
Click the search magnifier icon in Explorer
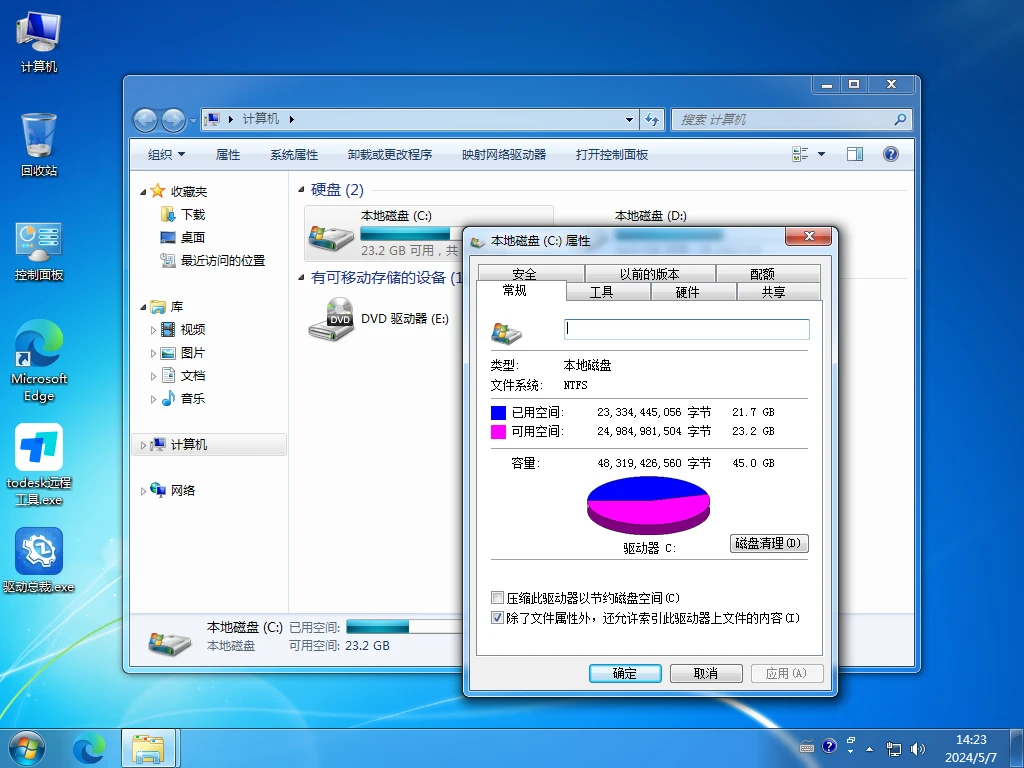coord(900,120)
